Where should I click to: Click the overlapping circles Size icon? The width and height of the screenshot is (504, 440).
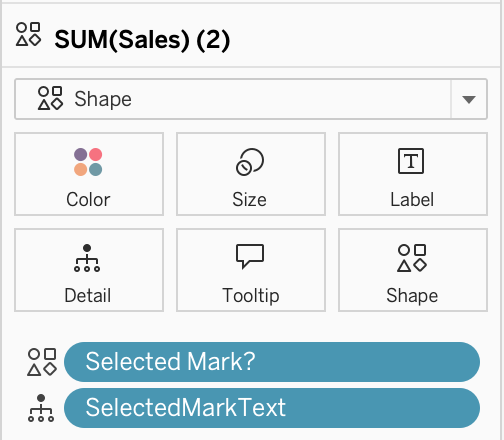click(250, 162)
